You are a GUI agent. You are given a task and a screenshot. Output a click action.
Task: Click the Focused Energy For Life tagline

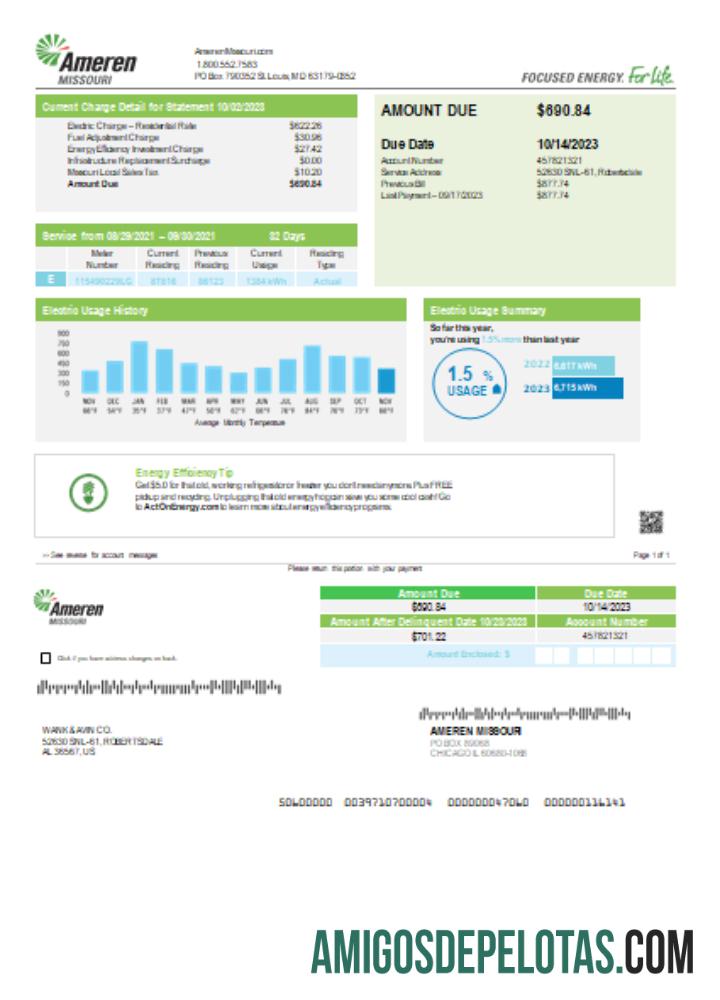pos(597,76)
